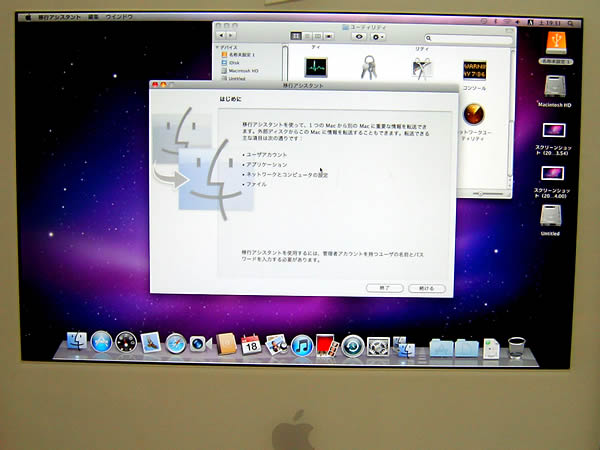Image resolution: width=600 pixels, height=450 pixels.
Task: Open the 編集 menu
Action: click(x=93, y=17)
